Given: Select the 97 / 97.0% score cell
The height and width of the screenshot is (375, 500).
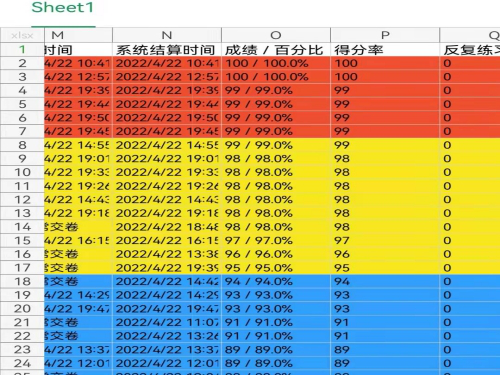Looking at the screenshot, I should tap(276, 240).
